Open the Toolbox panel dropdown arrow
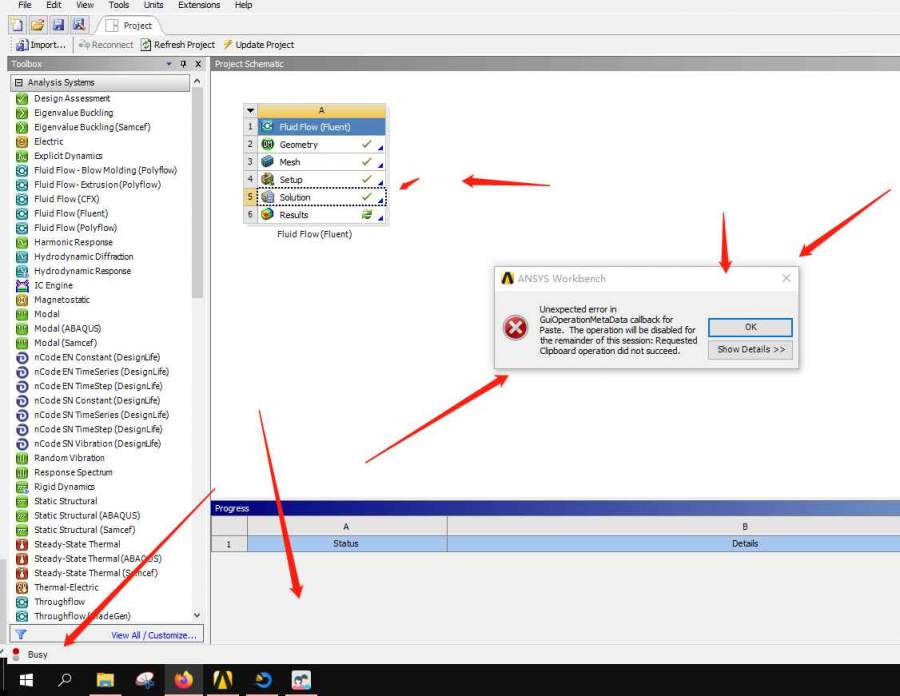 (169, 64)
